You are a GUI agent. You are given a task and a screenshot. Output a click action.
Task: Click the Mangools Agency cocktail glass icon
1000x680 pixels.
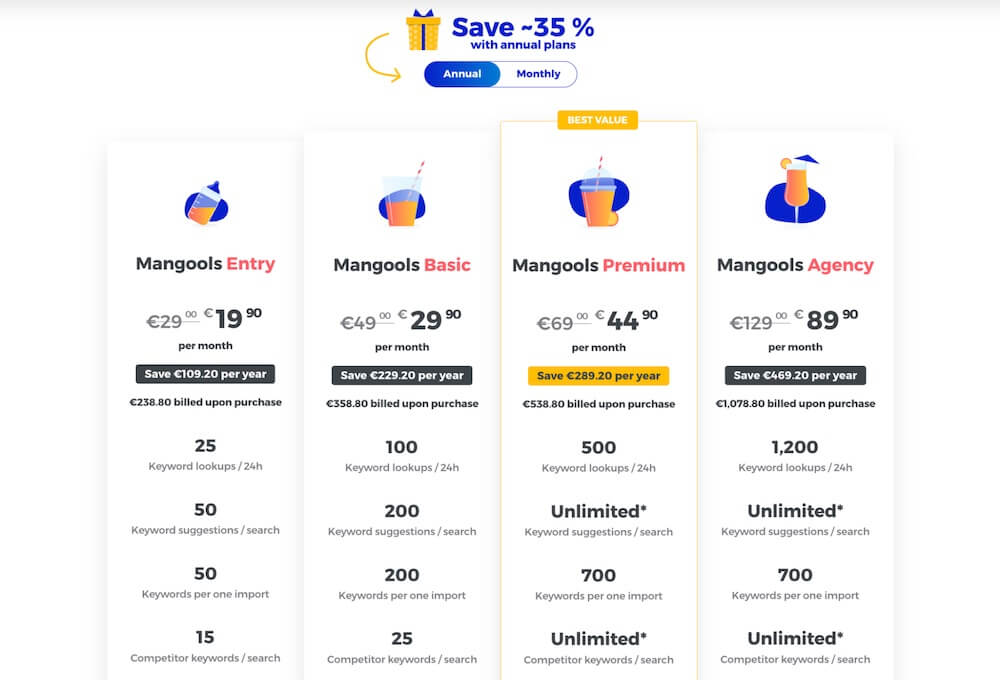(795, 189)
